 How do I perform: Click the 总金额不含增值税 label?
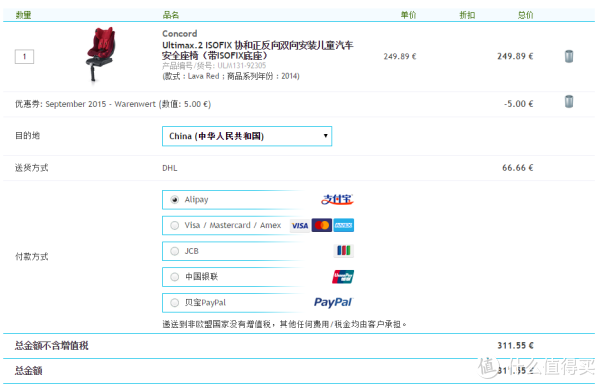52,346
